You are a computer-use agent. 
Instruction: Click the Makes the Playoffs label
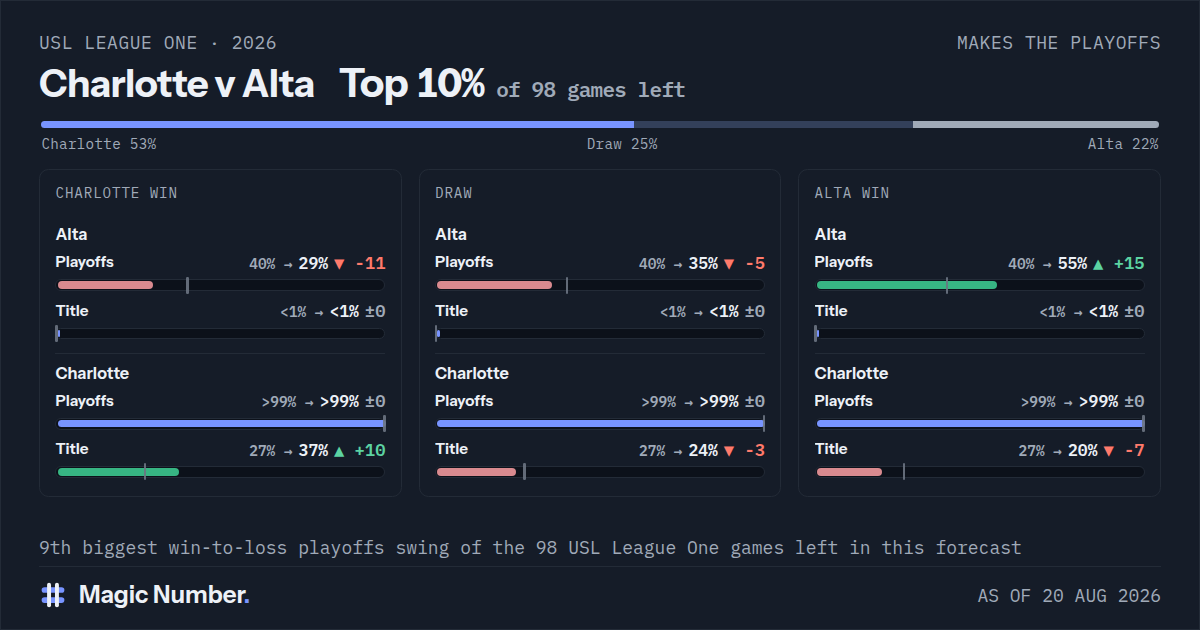coord(1059,43)
